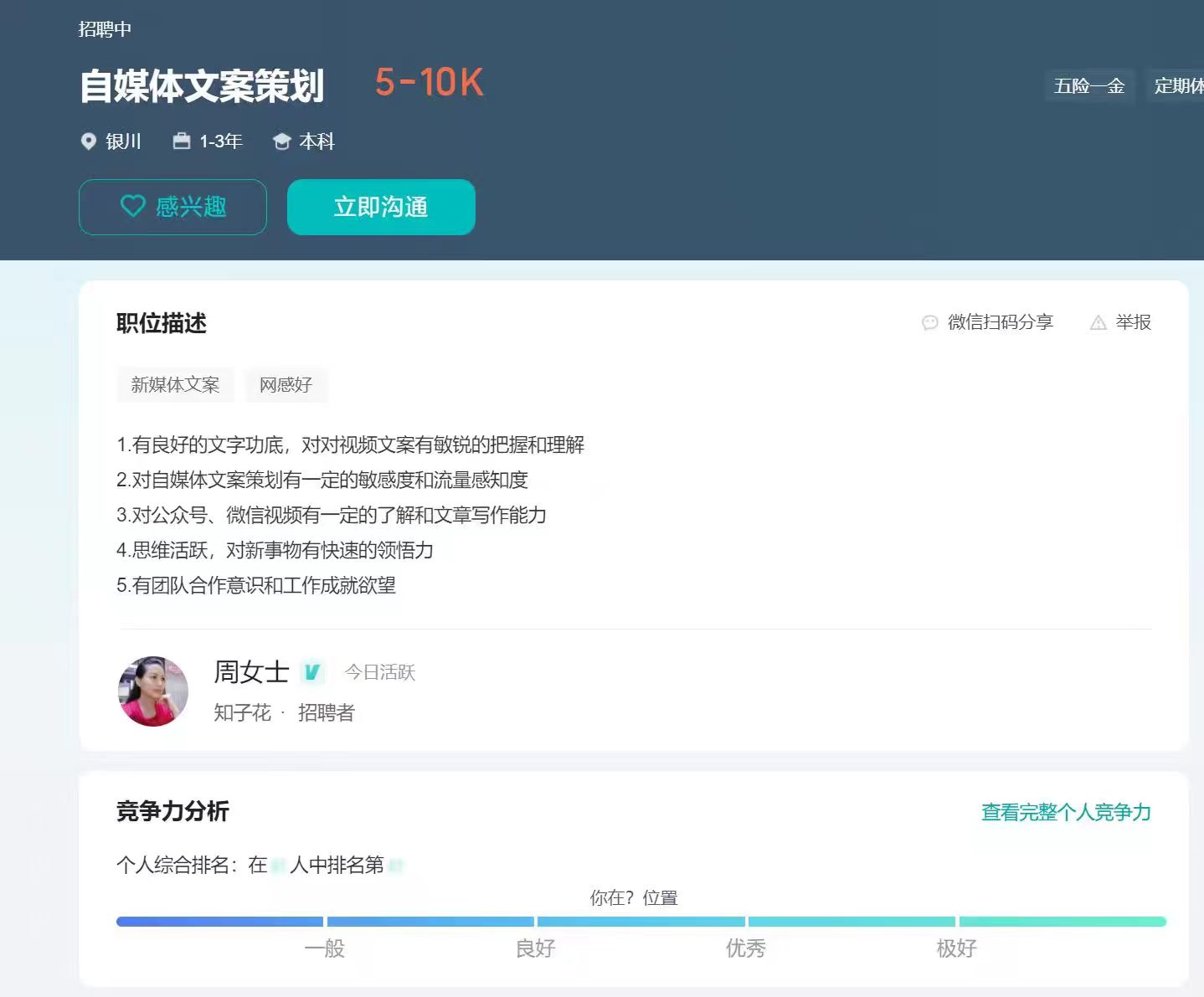This screenshot has width=1204, height=997.
Task: Open 周女士's recruiter avatar photo
Action: click(153, 691)
